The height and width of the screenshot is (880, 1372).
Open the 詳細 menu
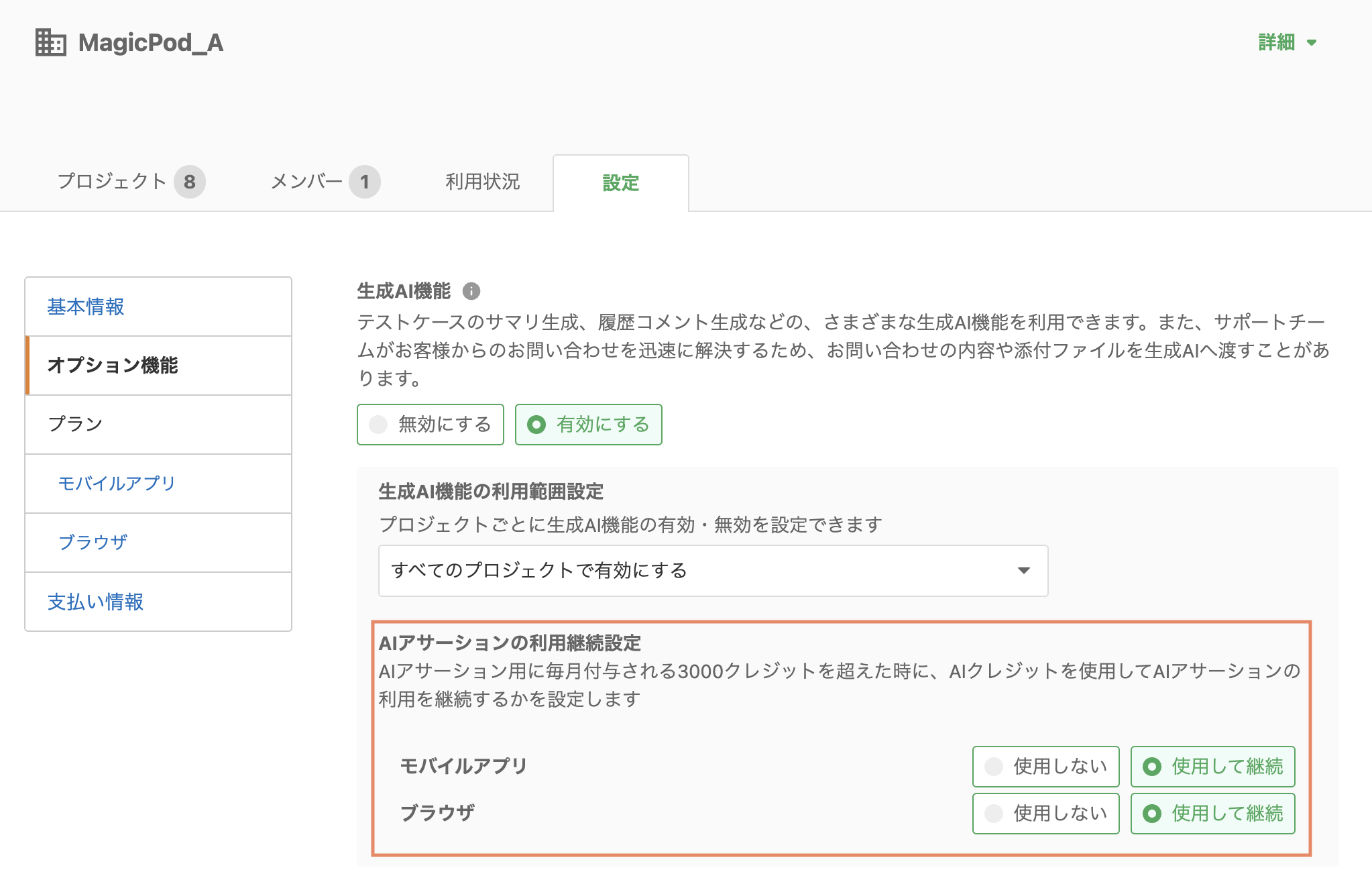point(1288,42)
